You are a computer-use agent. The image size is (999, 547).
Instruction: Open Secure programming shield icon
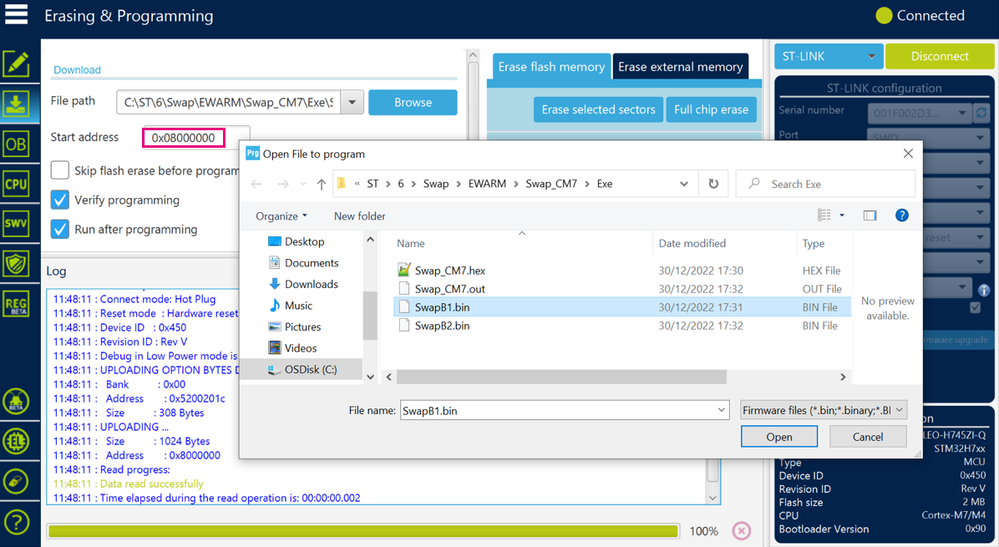click(16, 264)
